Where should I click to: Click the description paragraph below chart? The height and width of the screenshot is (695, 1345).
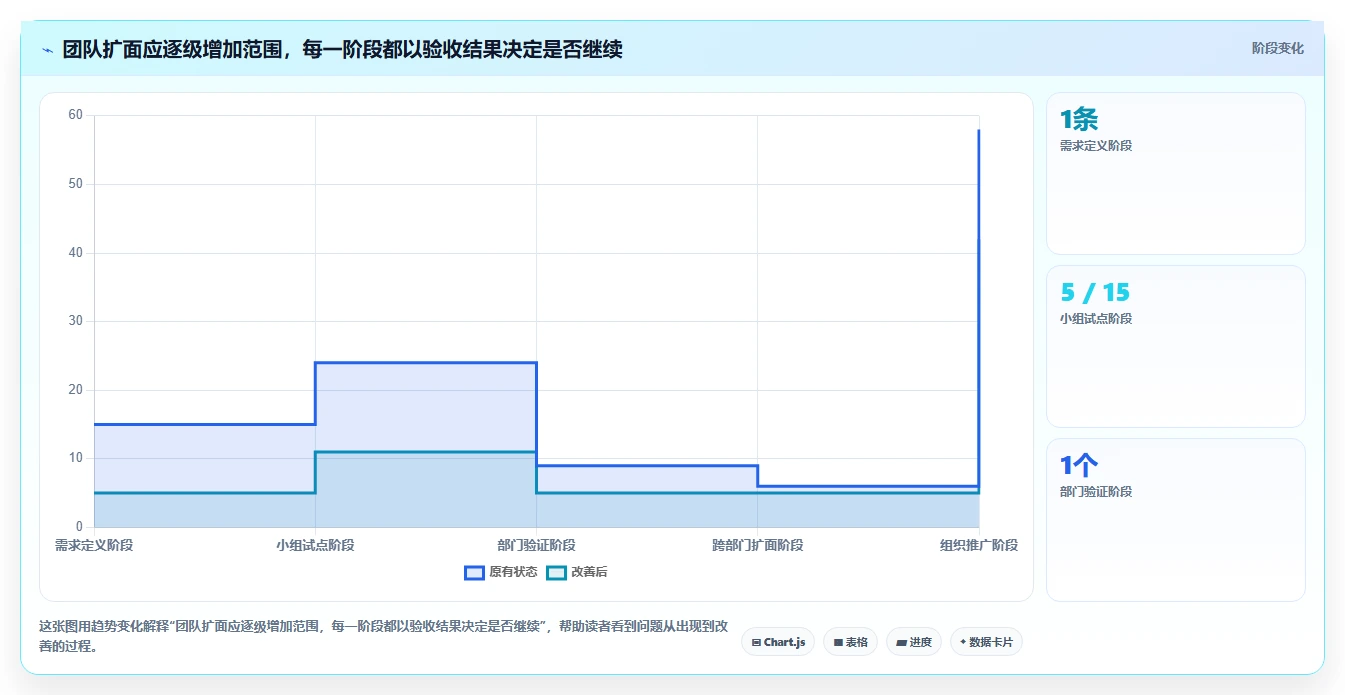coord(383,636)
